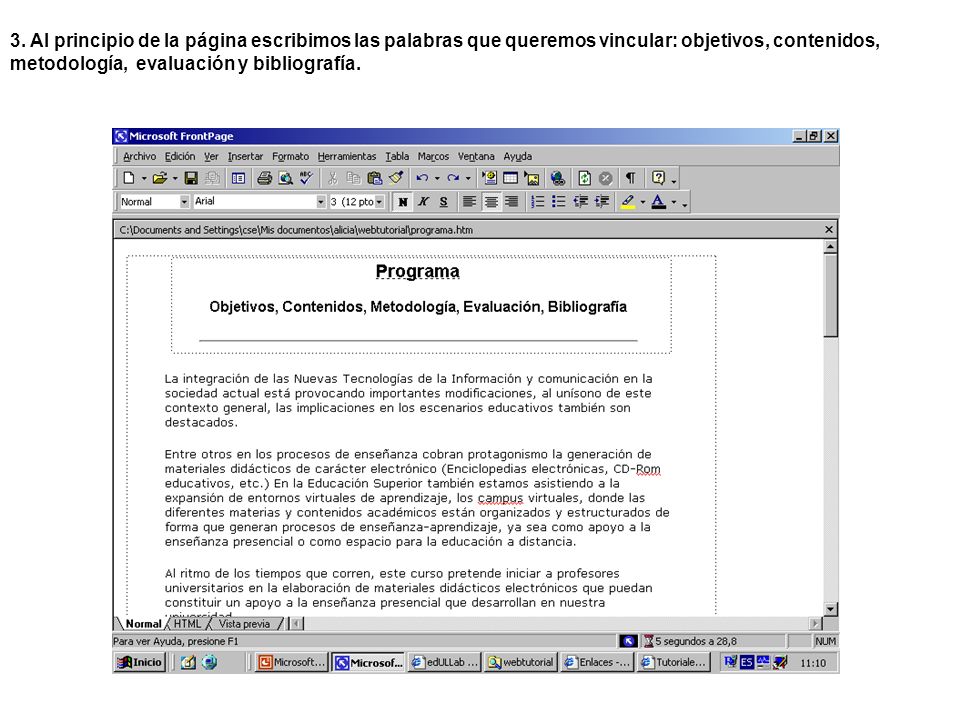
Task: Switch to the webtutorial taskbar window
Action: 521,662
